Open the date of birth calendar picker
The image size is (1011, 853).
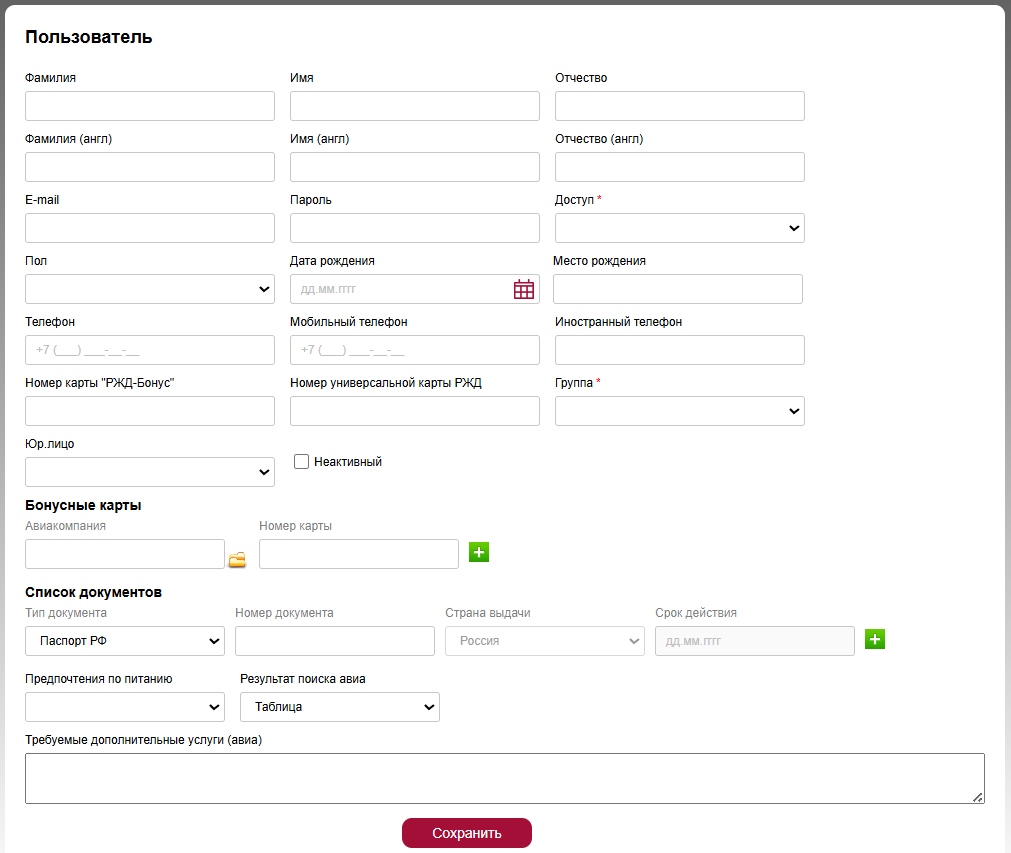click(x=524, y=289)
